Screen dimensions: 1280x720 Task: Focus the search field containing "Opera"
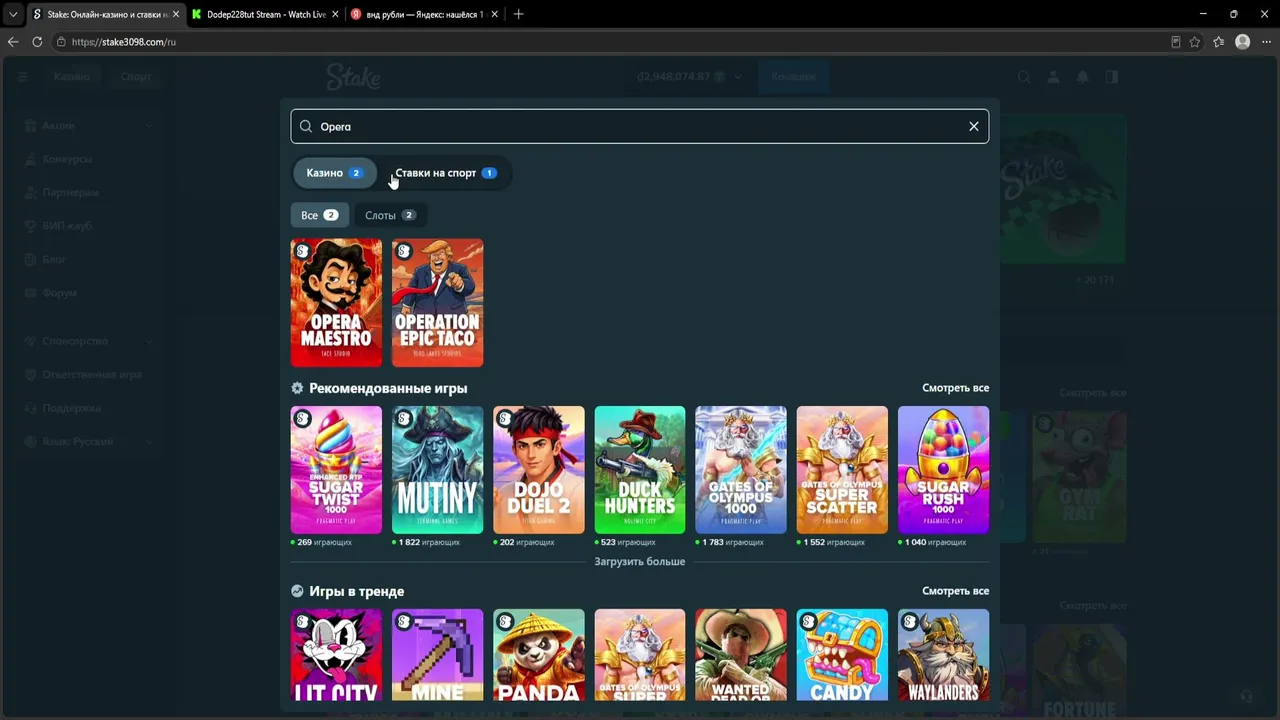pyautogui.click(x=640, y=127)
